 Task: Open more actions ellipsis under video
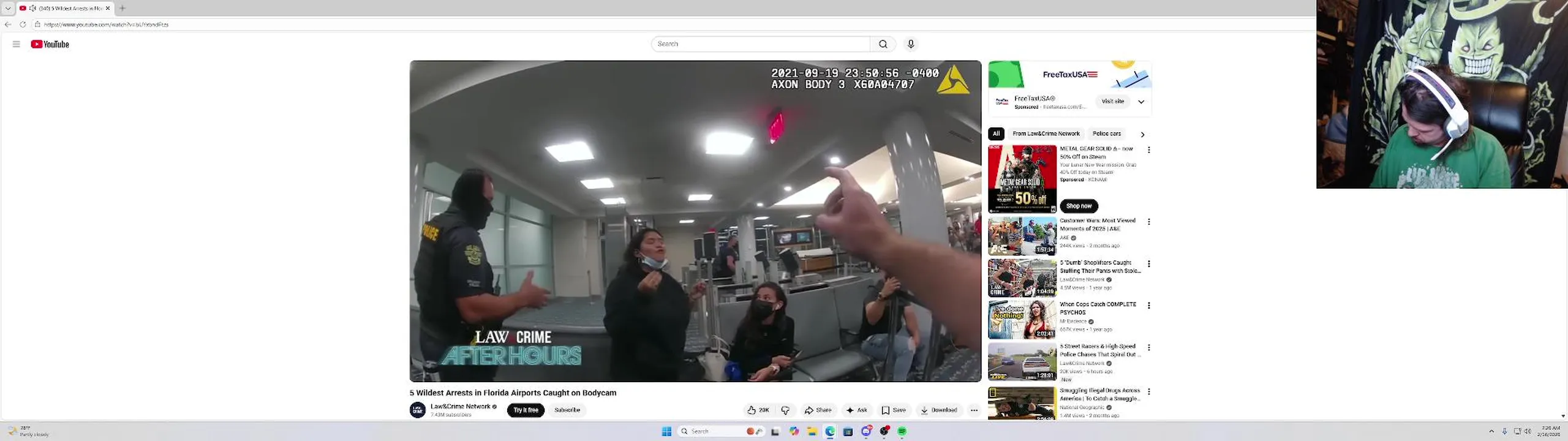tap(974, 410)
